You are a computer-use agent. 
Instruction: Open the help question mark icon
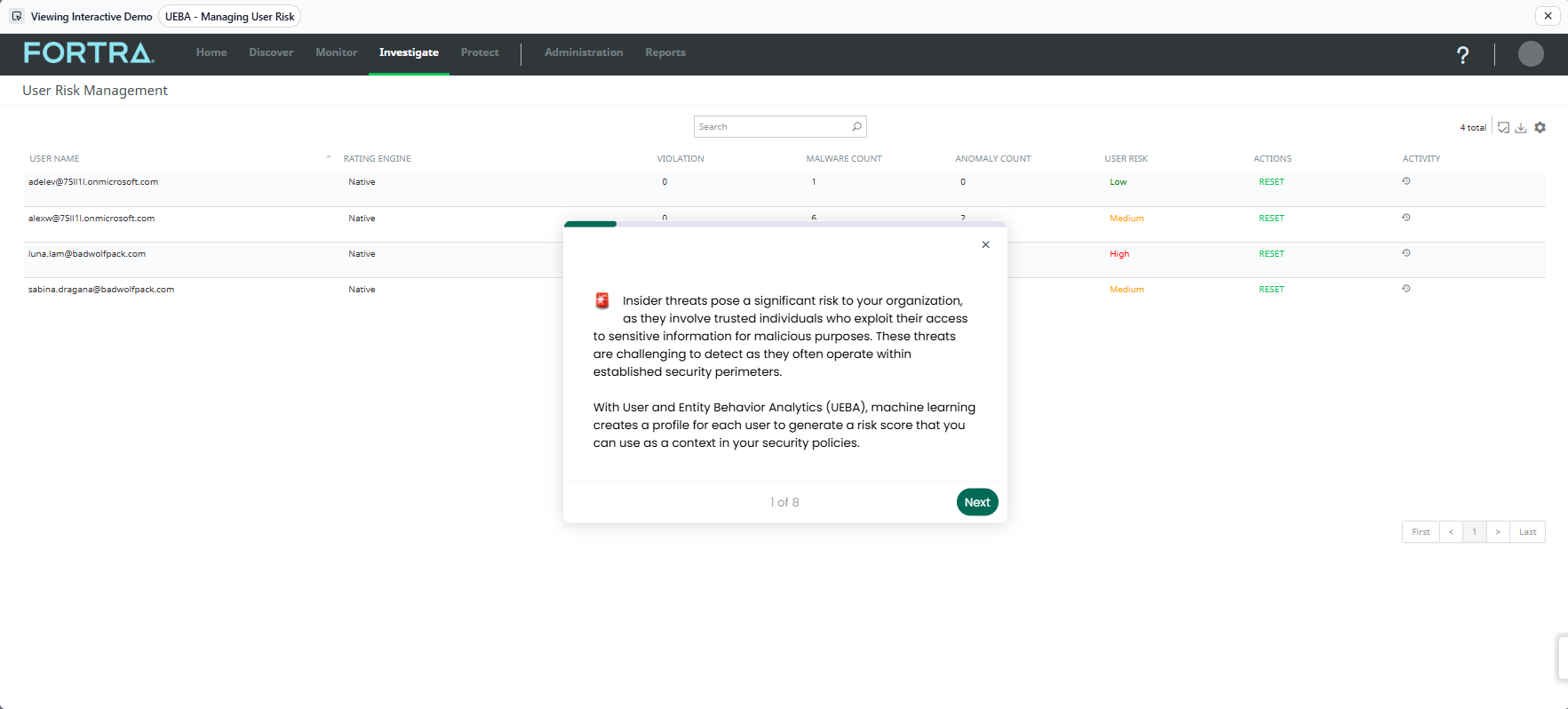(1462, 55)
